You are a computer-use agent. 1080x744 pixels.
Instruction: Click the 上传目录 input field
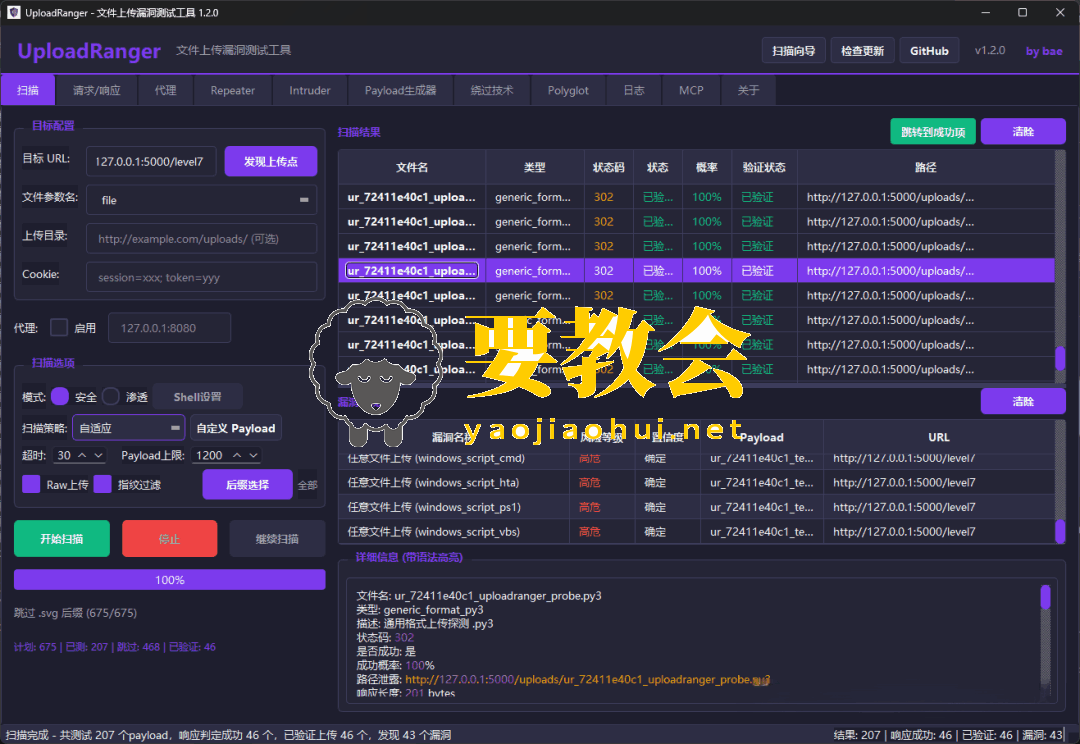201,238
